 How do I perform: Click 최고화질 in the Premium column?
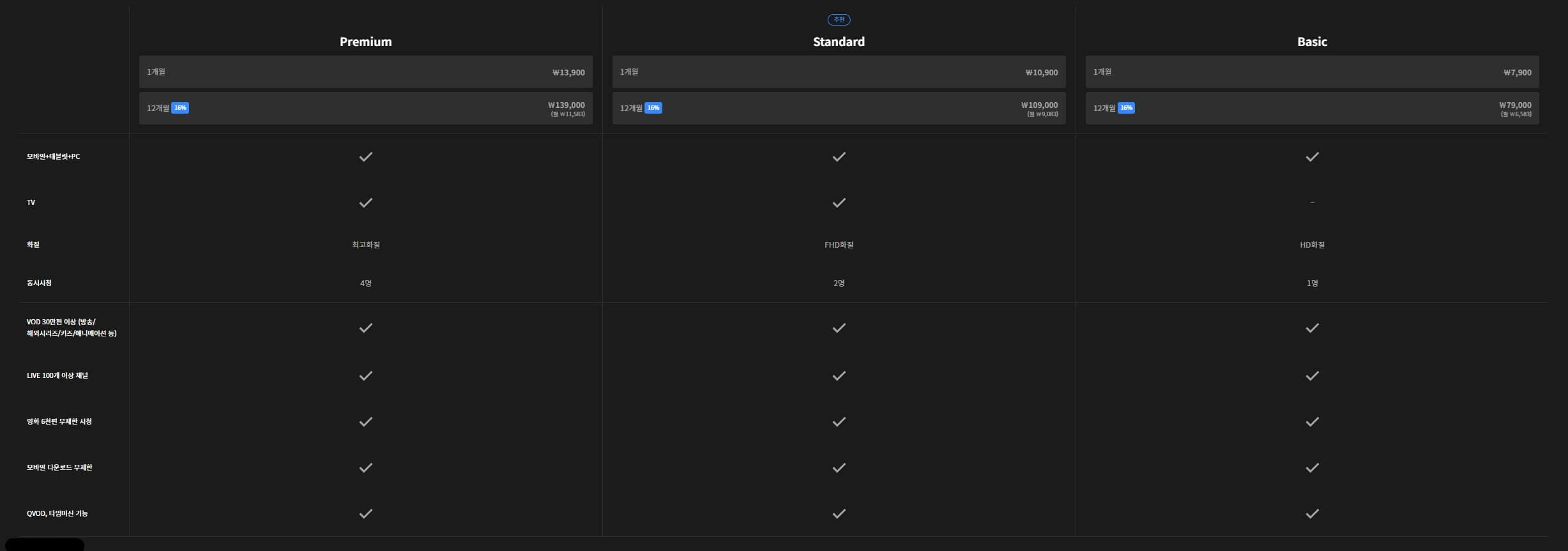point(365,245)
